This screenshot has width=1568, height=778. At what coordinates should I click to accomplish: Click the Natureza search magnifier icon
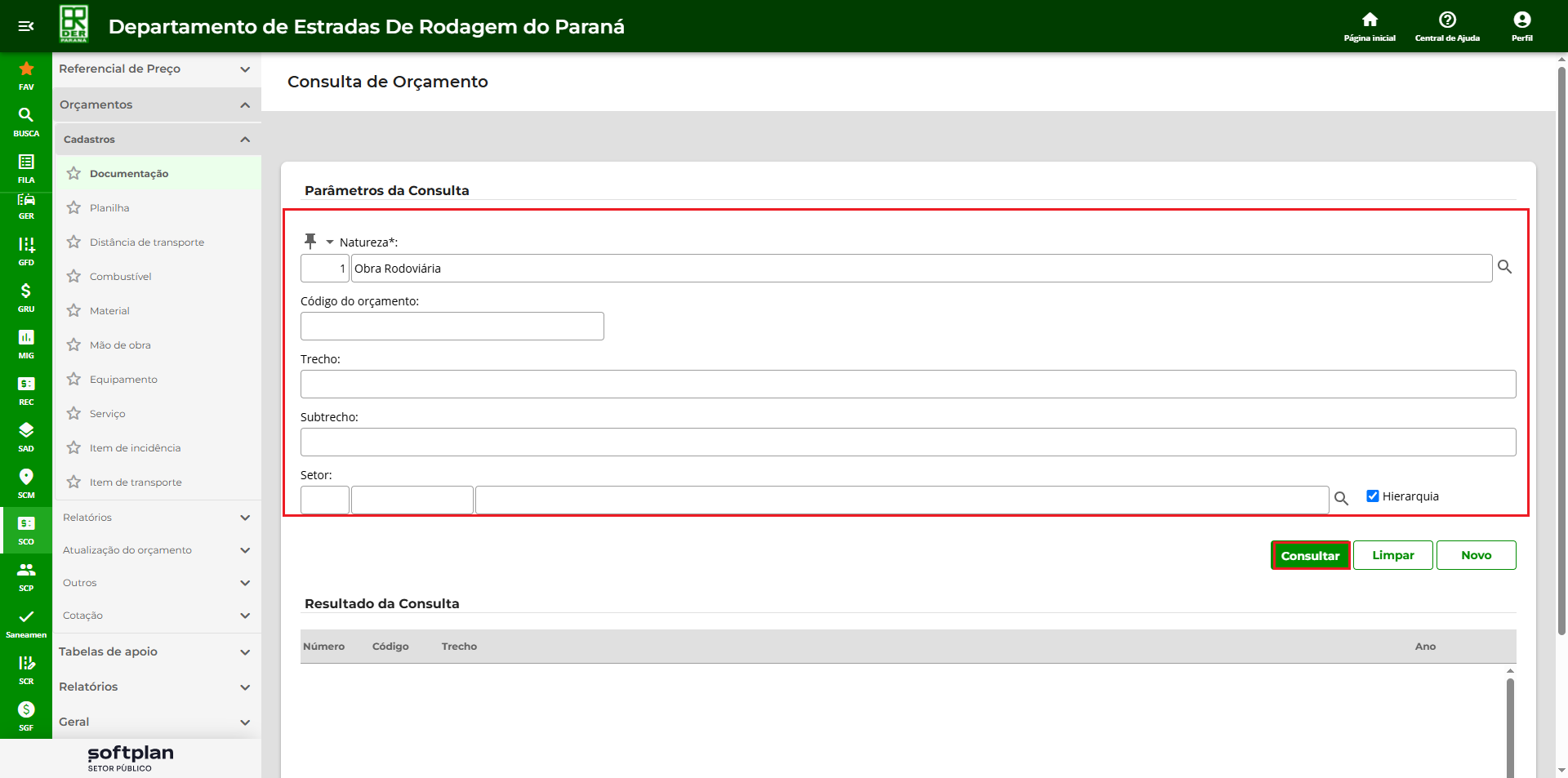pos(1504,267)
